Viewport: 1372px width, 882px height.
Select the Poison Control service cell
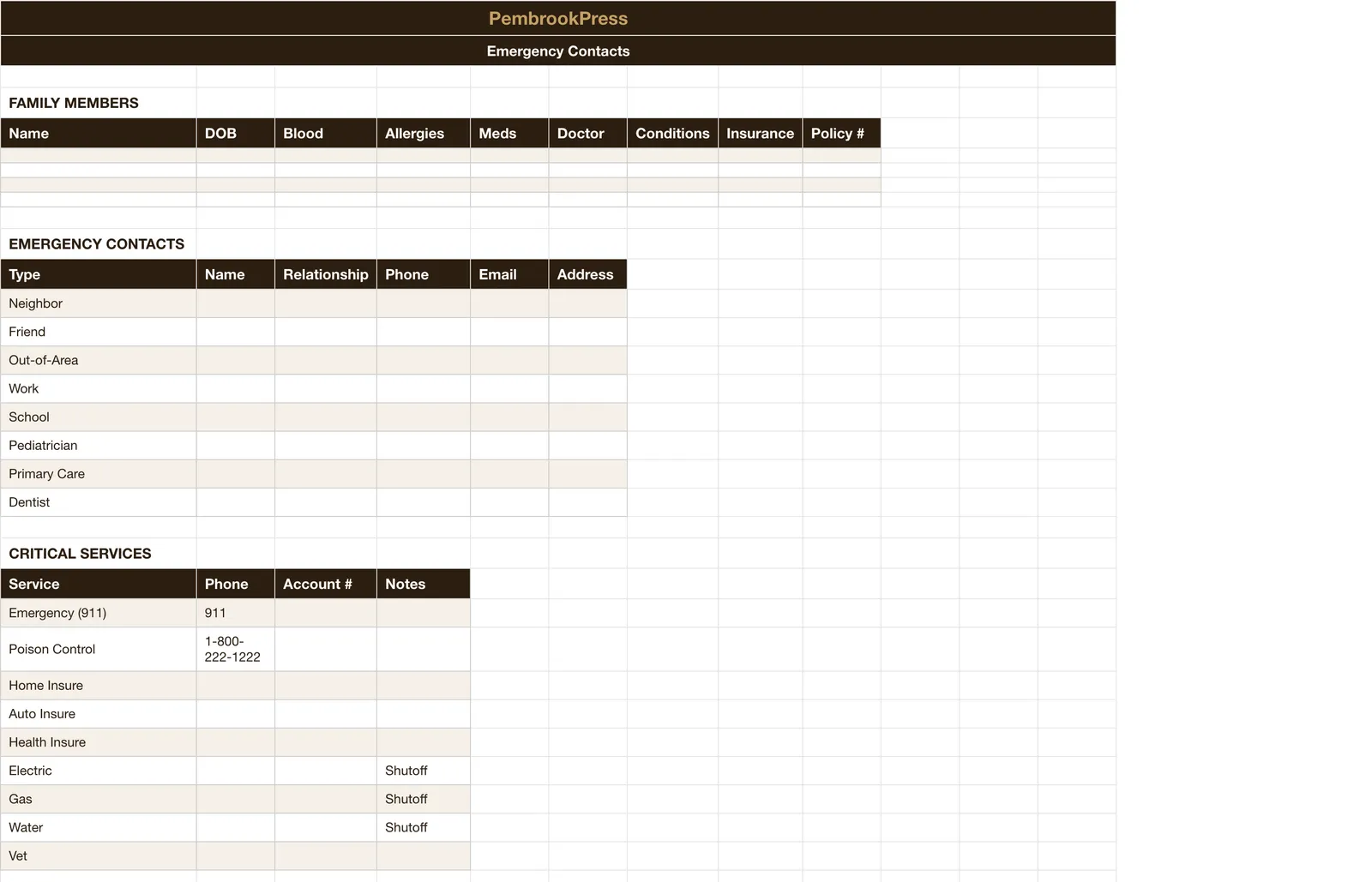[x=99, y=649]
